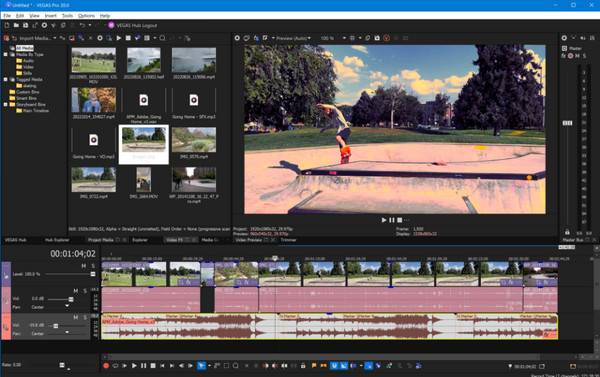Undo the last action with toolbar arrow
Viewport: 600px width, 377px height.
82,26
